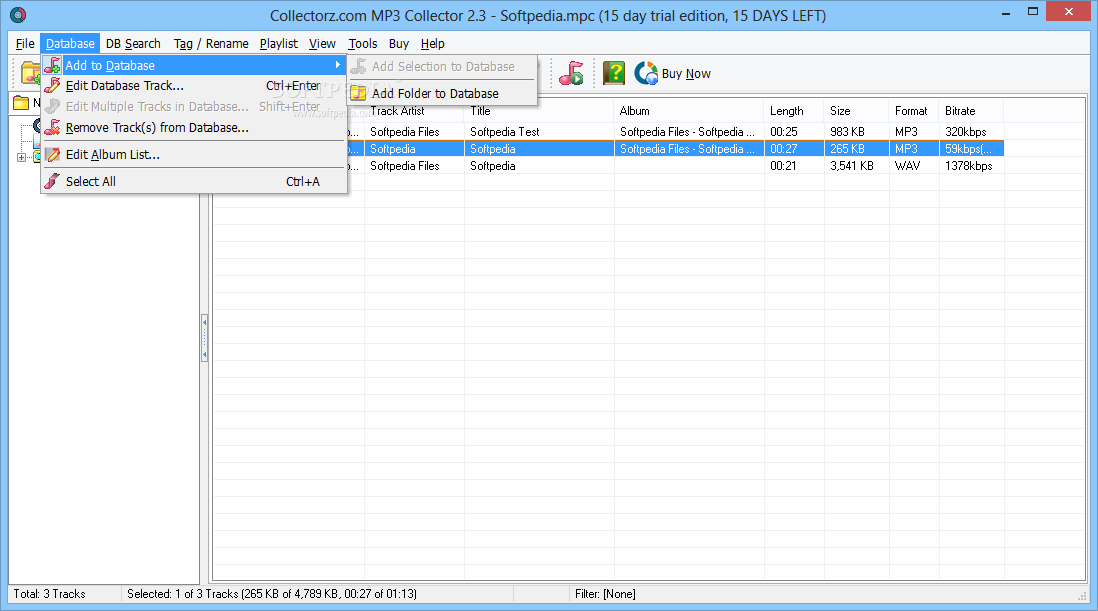Sort by Title column header
Viewport: 1098px width, 611px height.
coord(539,111)
